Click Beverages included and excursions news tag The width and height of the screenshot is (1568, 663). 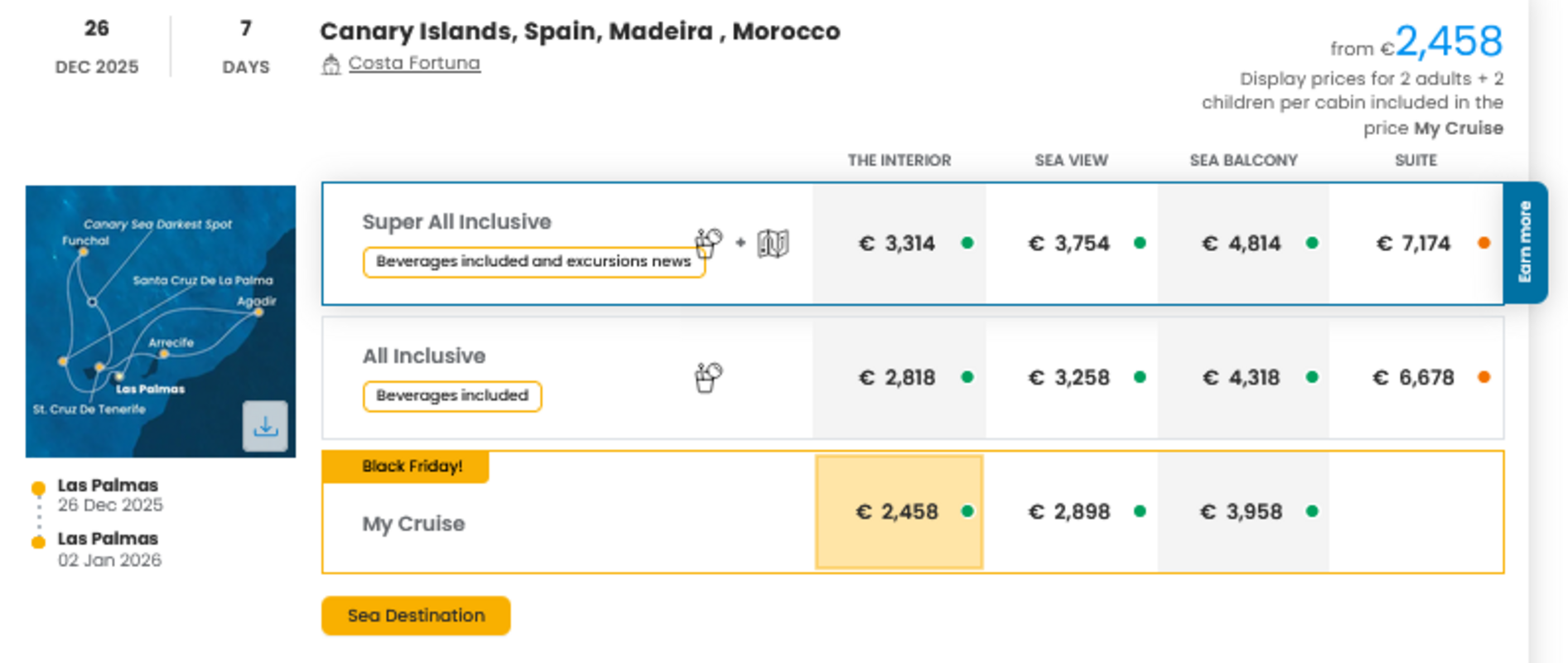[x=533, y=261]
